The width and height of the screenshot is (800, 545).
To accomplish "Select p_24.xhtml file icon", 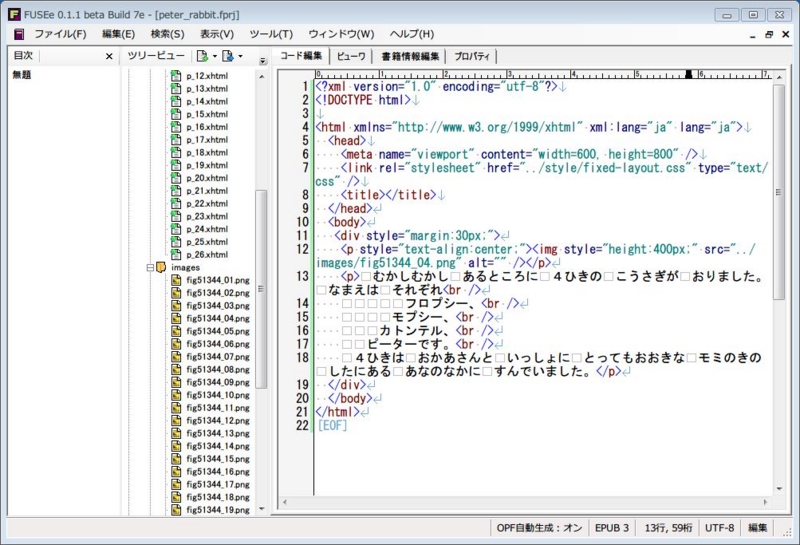I will (x=176, y=229).
